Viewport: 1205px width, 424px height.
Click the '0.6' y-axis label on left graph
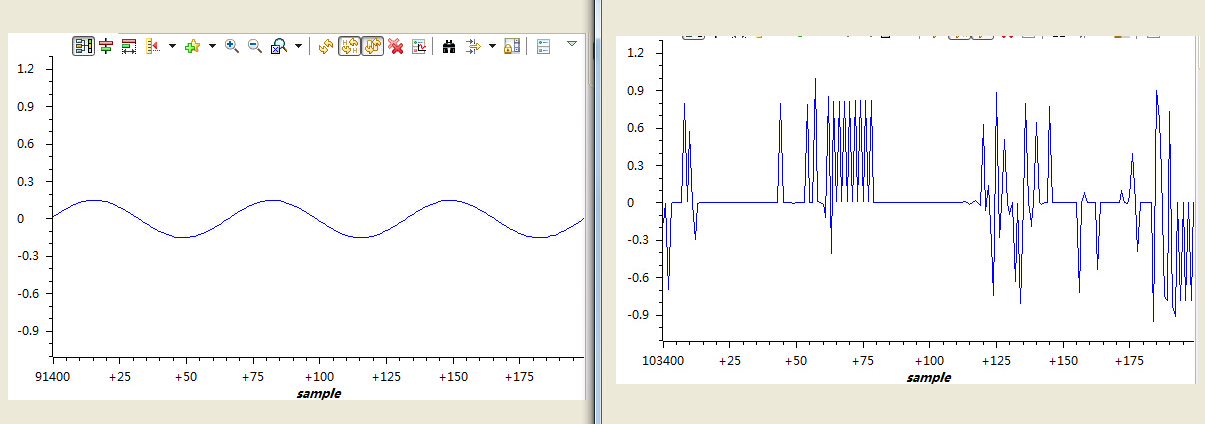27,144
